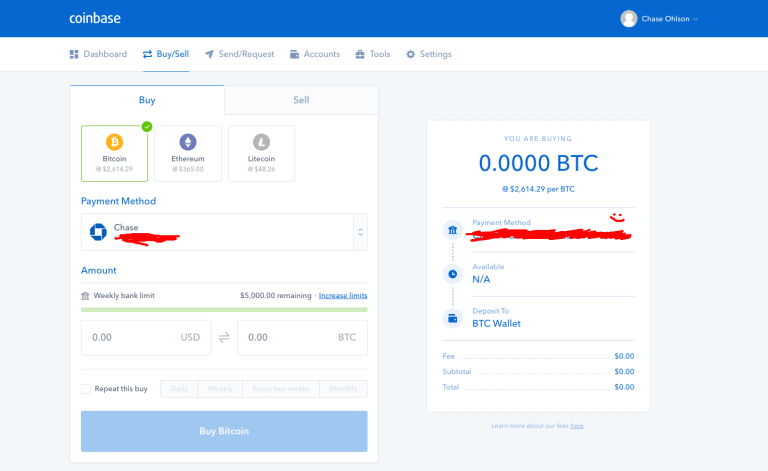Open the fees 'here' link
The width and height of the screenshot is (768, 471).
577,426
